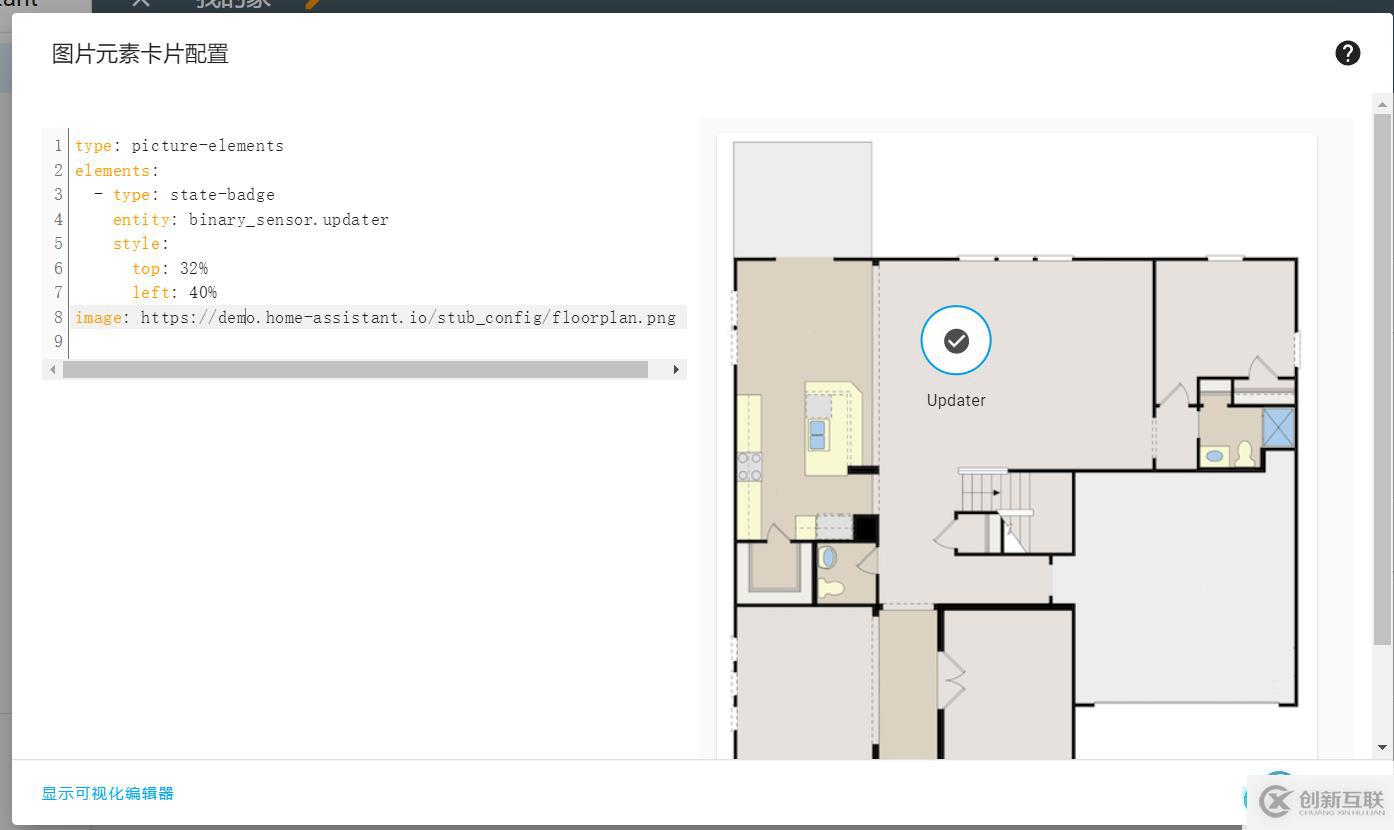Click the 'state-badge' value on line 3
This screenshot has height=830, width=1394.
222,195
